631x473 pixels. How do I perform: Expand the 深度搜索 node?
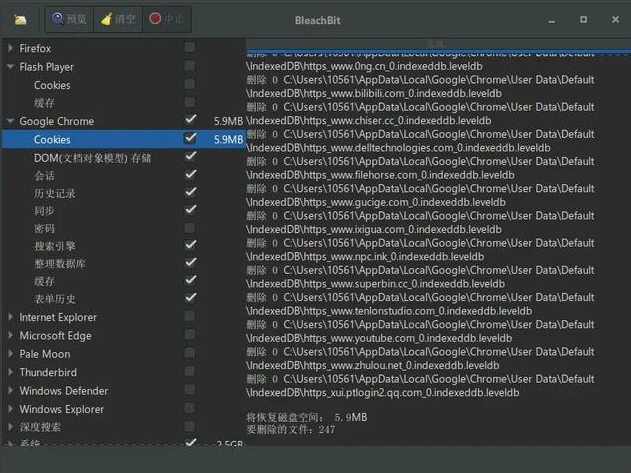click(10, 427)
